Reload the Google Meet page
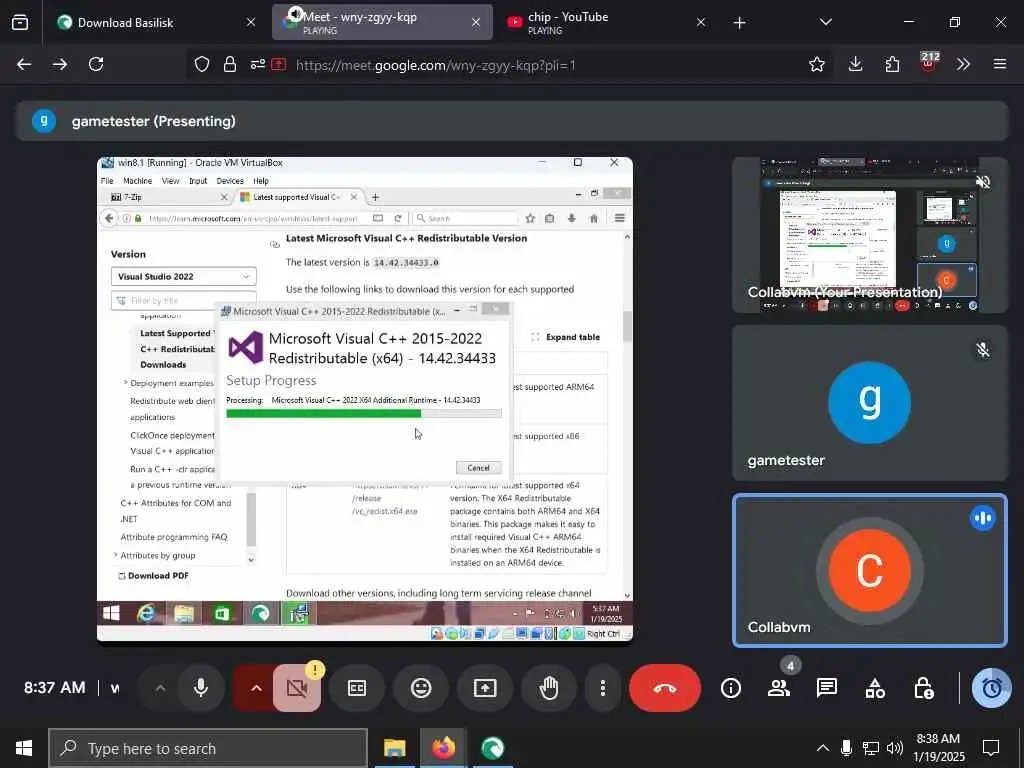Screen dimensions: 1024x768 pos(96,64)
